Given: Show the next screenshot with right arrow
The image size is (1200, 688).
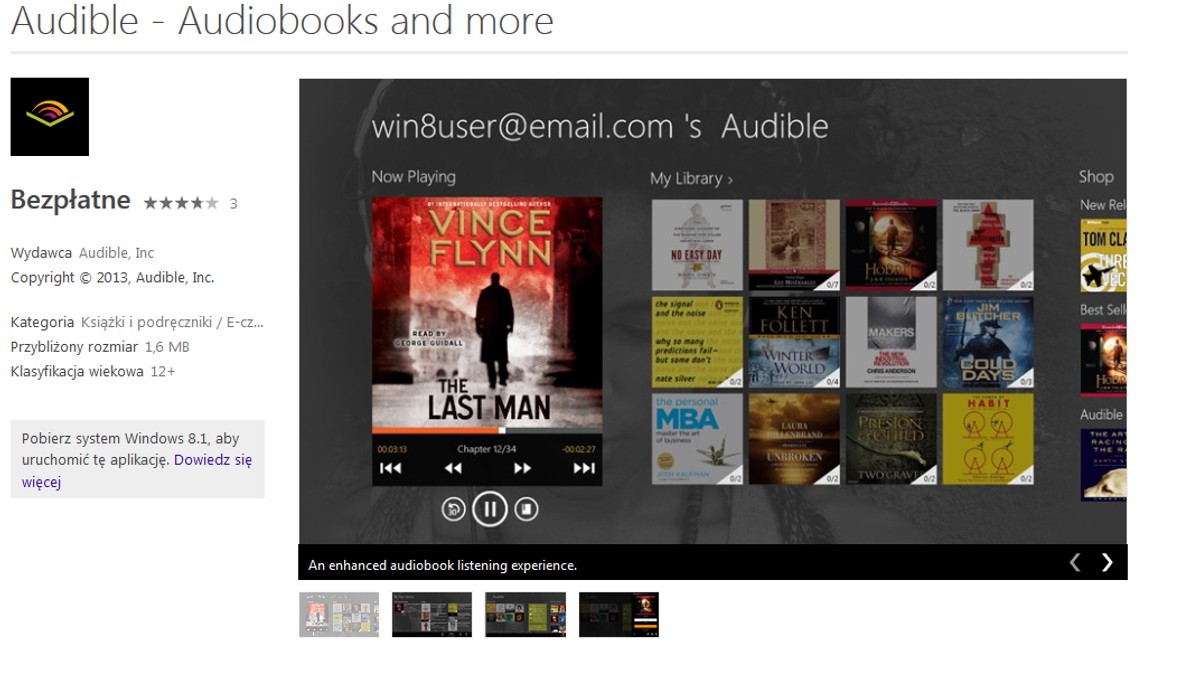Looking at the screenshot, I should pyautogui.click(x=1107, y=562).
